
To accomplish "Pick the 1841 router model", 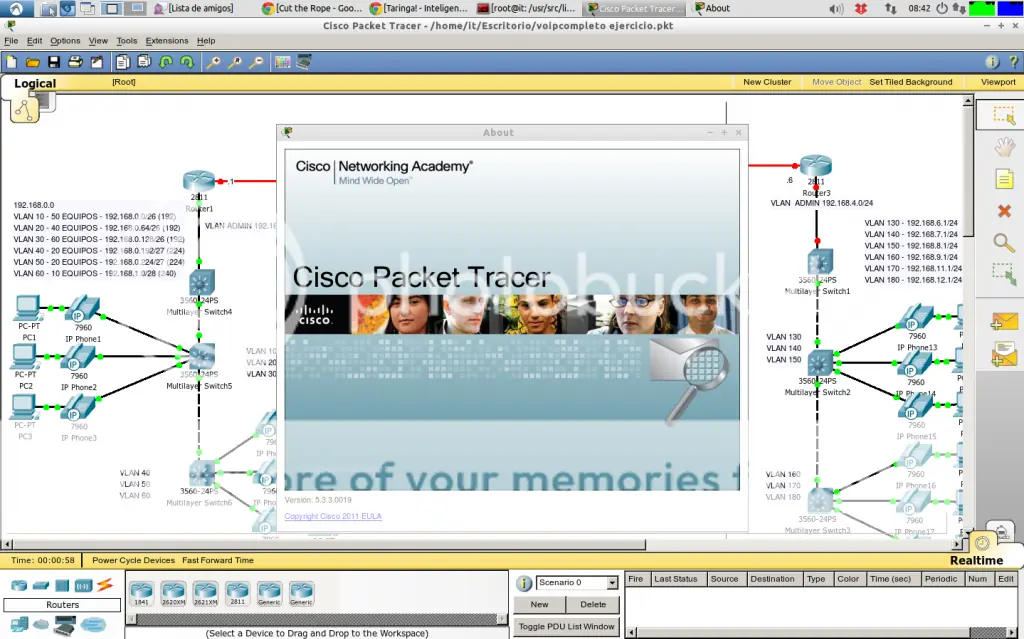I will click(141, 593).
